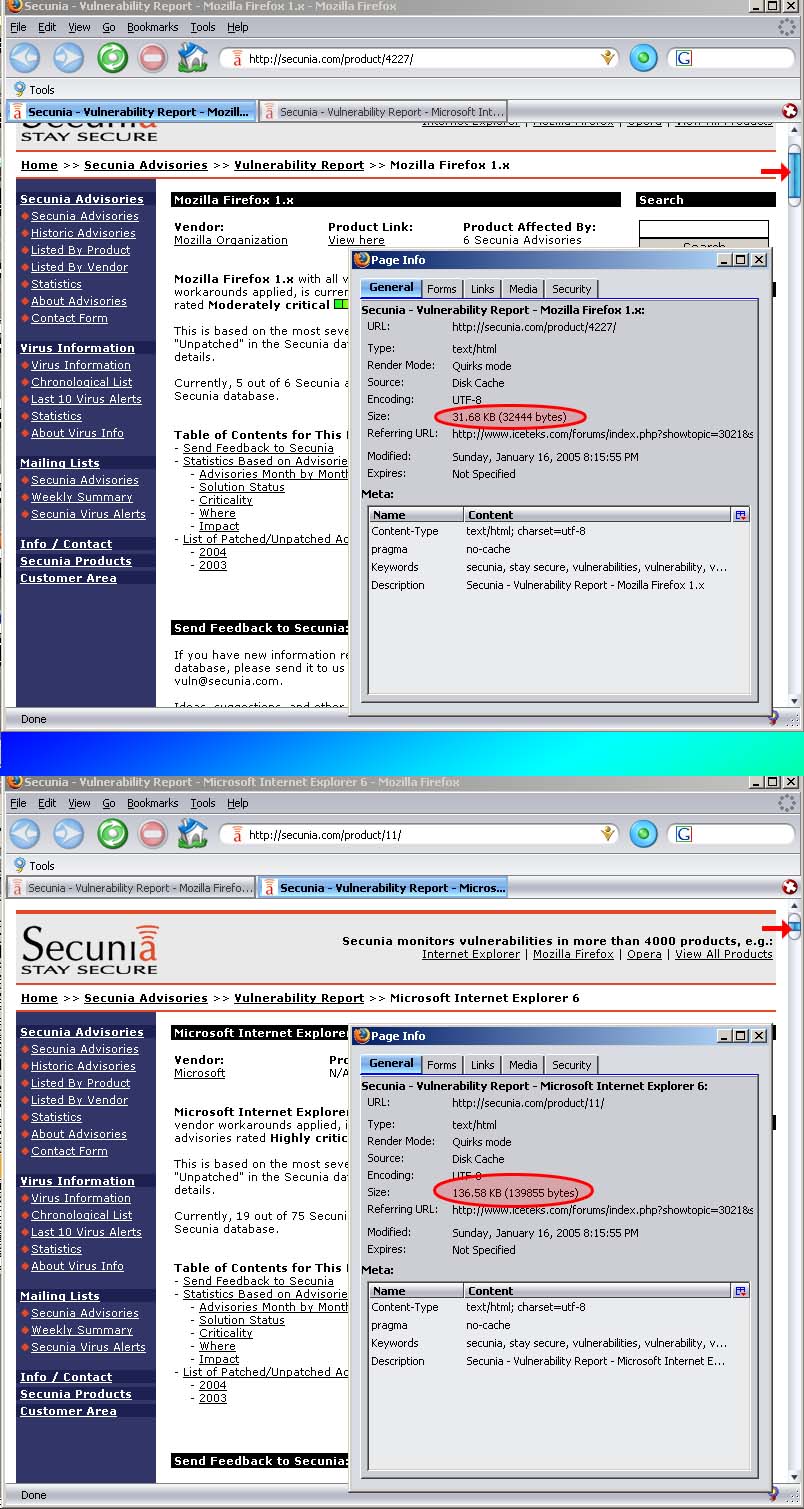Select the Keywords row in the Internet Explorer 6 Meta table
Screen dimensions: 804x1509
[558, 1343]
